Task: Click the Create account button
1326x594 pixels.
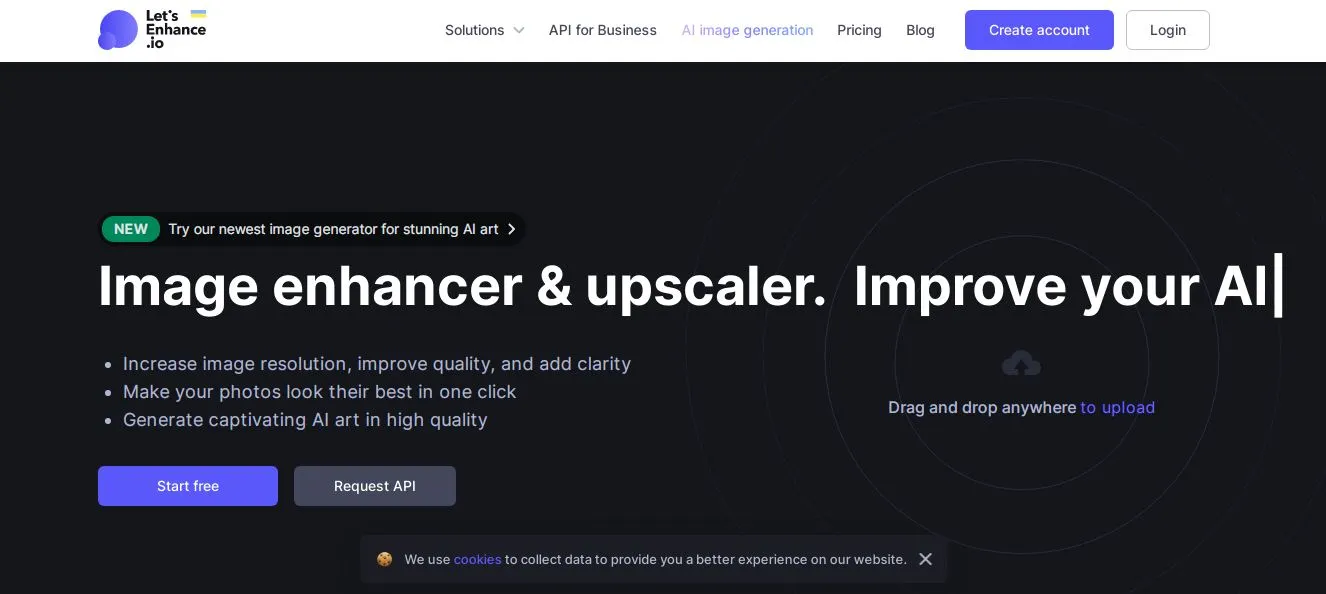Action: tap(1039, 30)
